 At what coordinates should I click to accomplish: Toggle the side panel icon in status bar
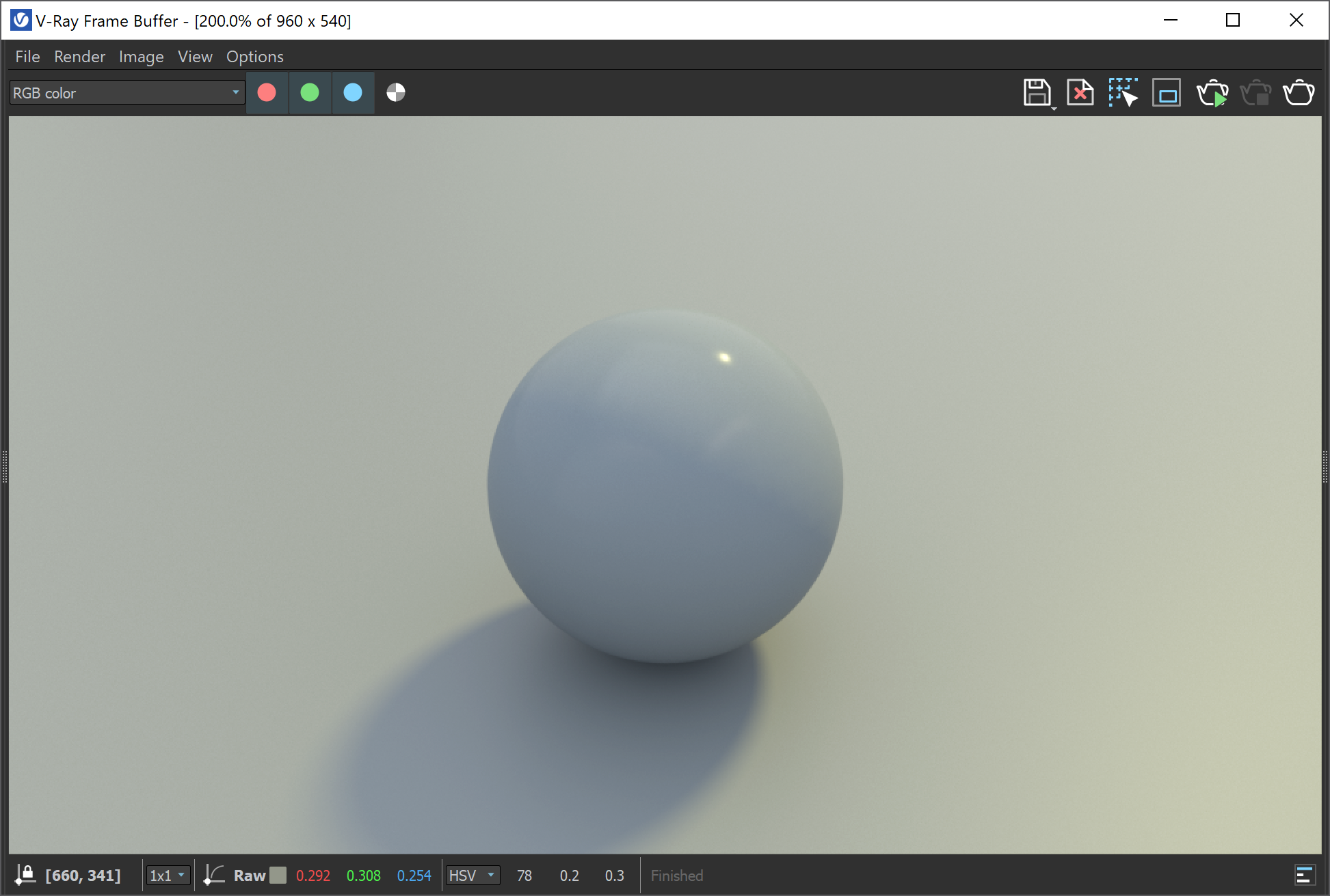[1305, 875]
